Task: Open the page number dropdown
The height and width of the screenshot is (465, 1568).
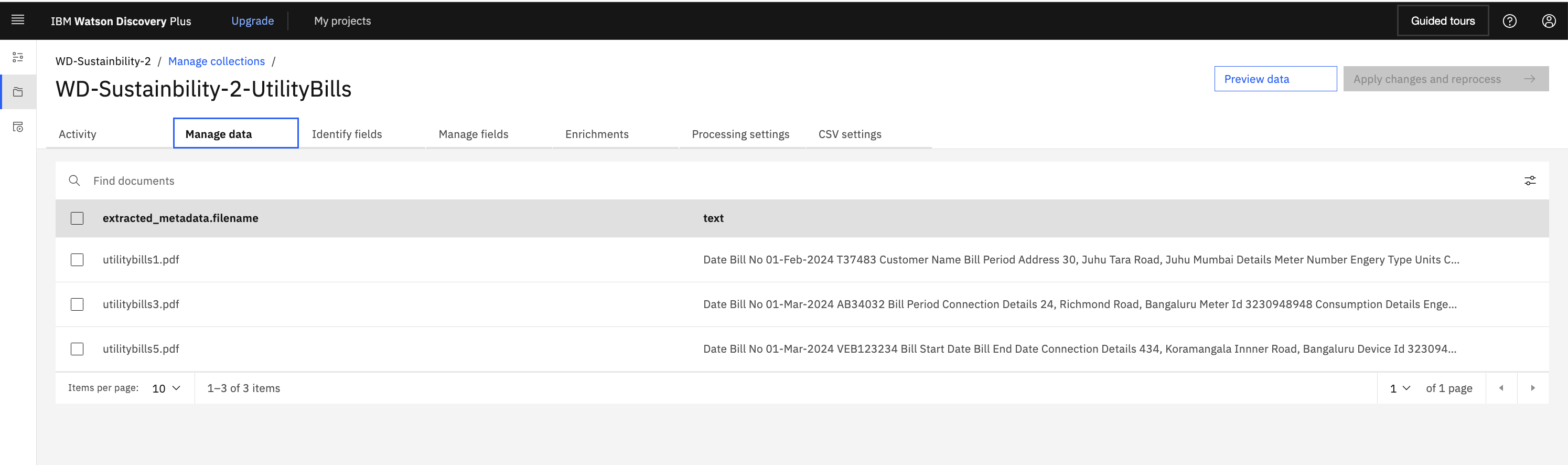Action: 1399,388
